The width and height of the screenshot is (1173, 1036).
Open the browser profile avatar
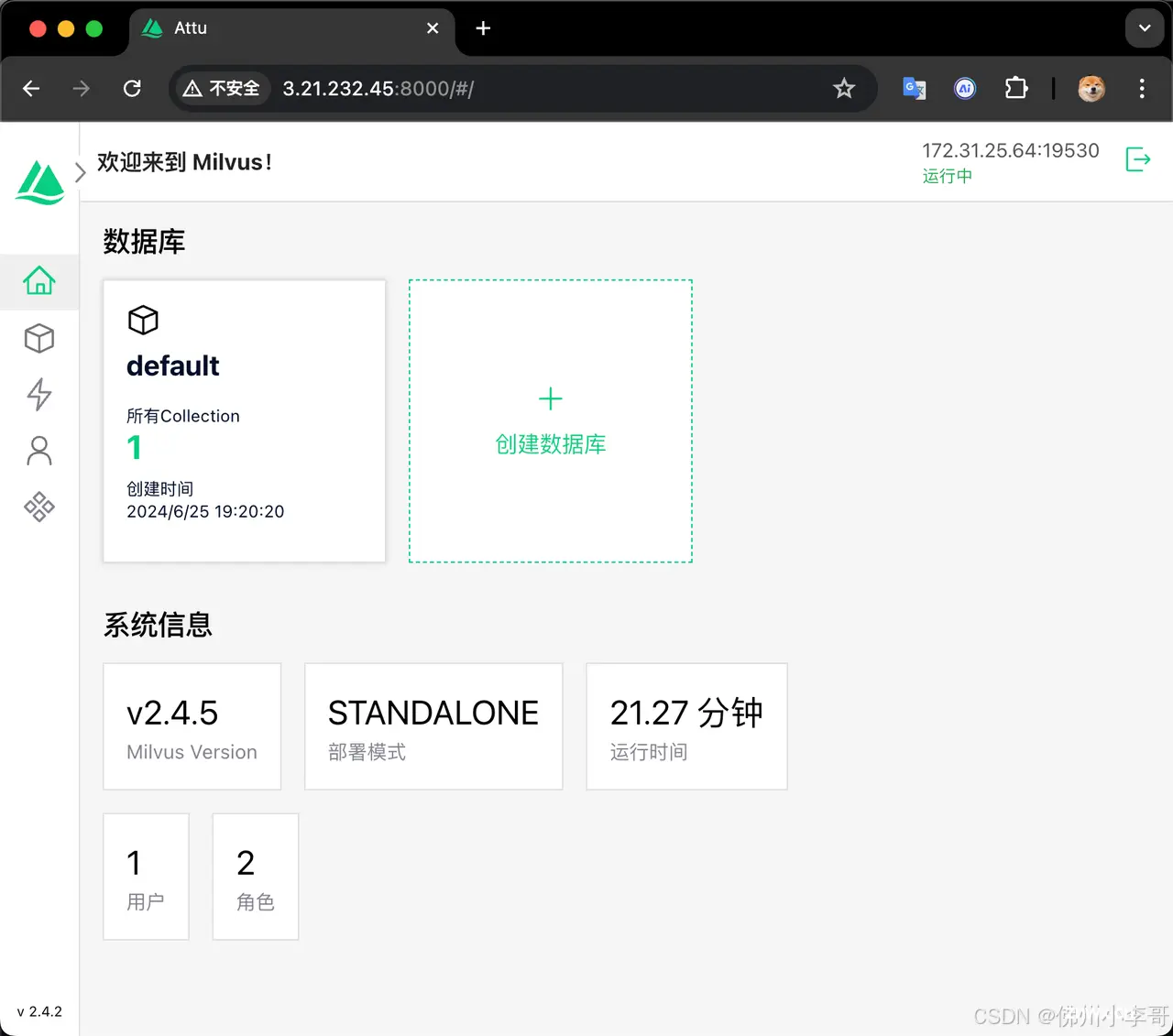(1091, 88)
